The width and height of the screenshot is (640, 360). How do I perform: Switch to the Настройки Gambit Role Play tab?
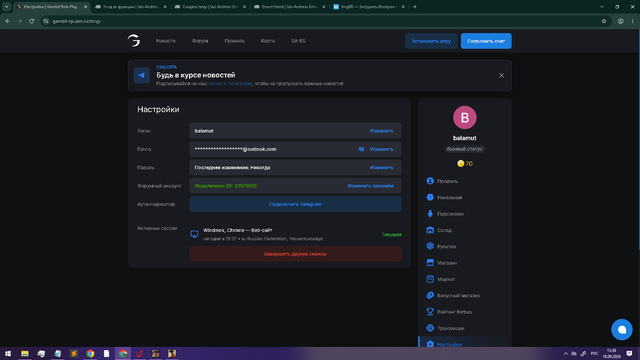(x=51, y=7)
